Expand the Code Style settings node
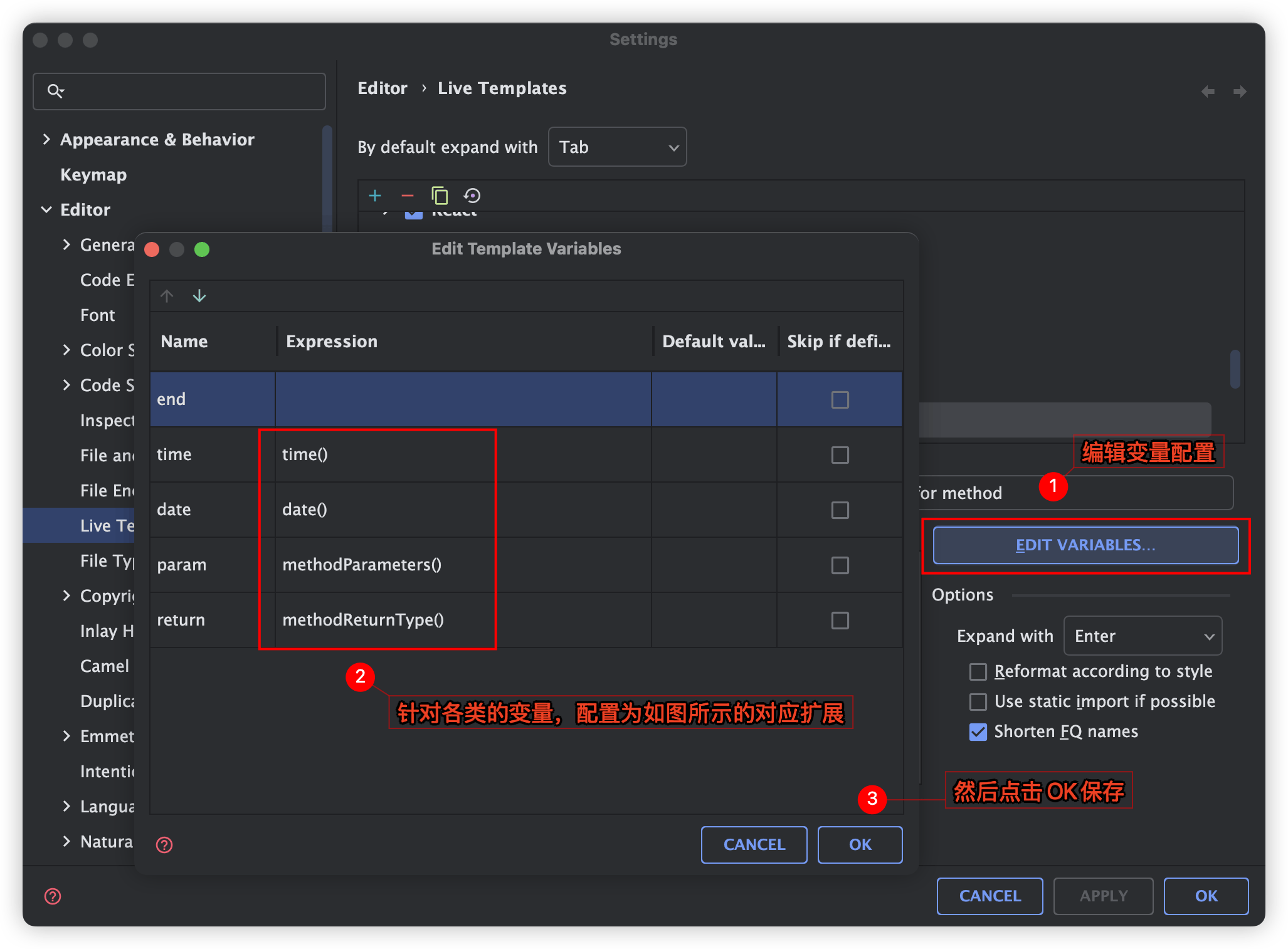Image resolution: width=1288 pixels, height=949 pixels. [66, 385]
